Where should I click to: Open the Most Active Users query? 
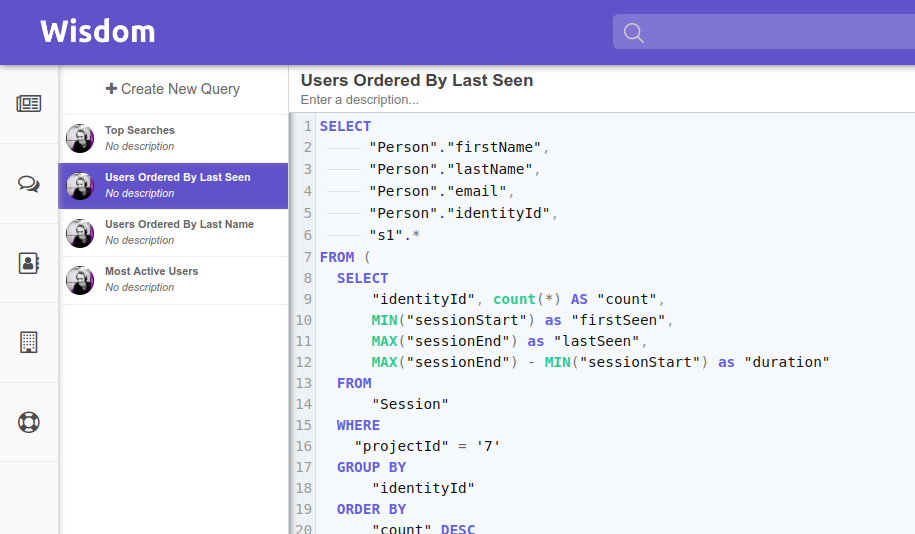tap(173, 280)
